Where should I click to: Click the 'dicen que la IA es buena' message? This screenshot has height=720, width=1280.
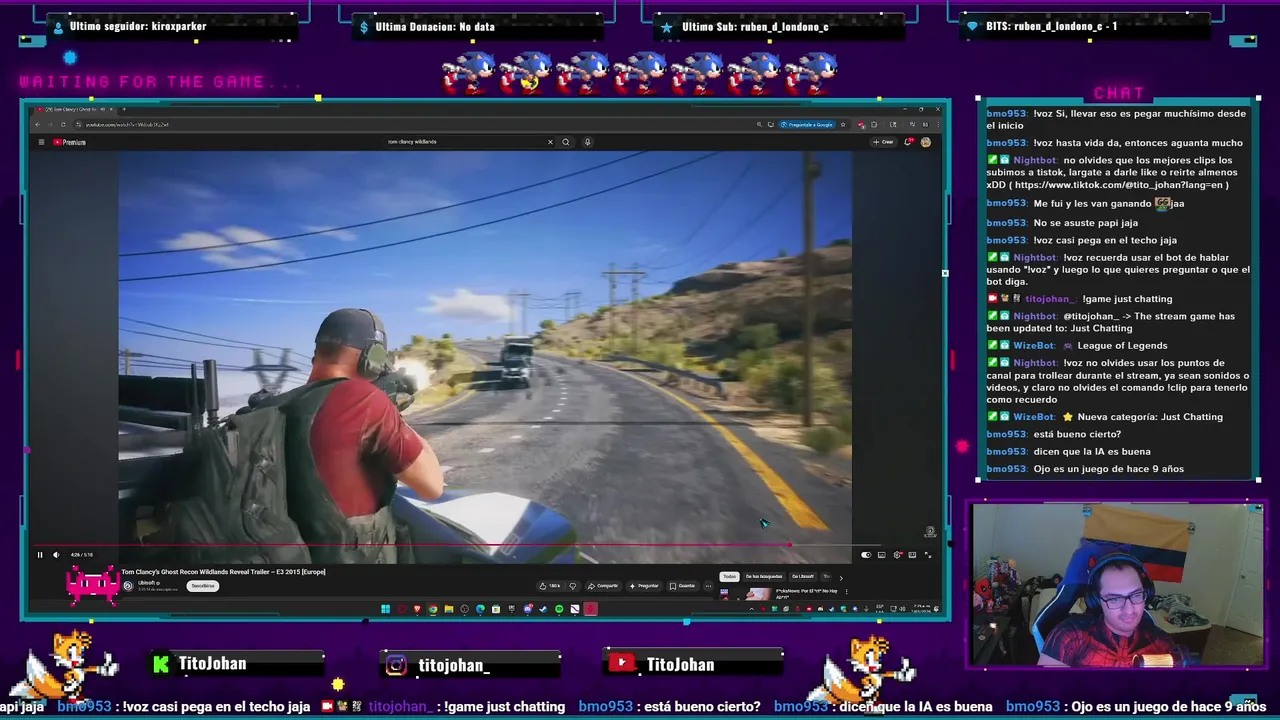point(1092,452)
